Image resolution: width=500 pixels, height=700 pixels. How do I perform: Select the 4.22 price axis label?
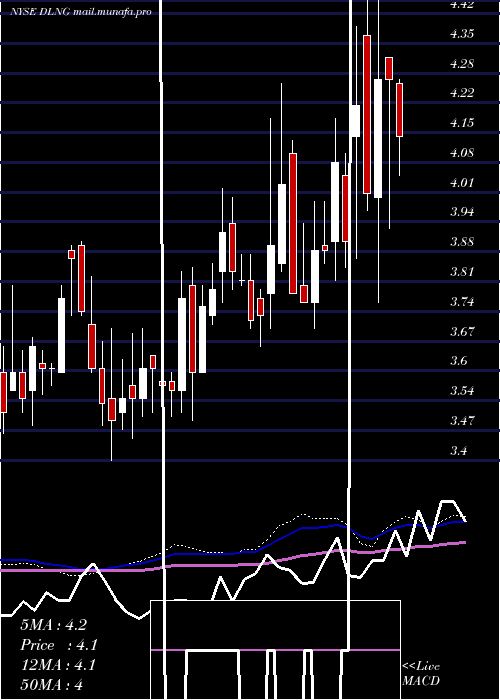[x=462, y=93]
